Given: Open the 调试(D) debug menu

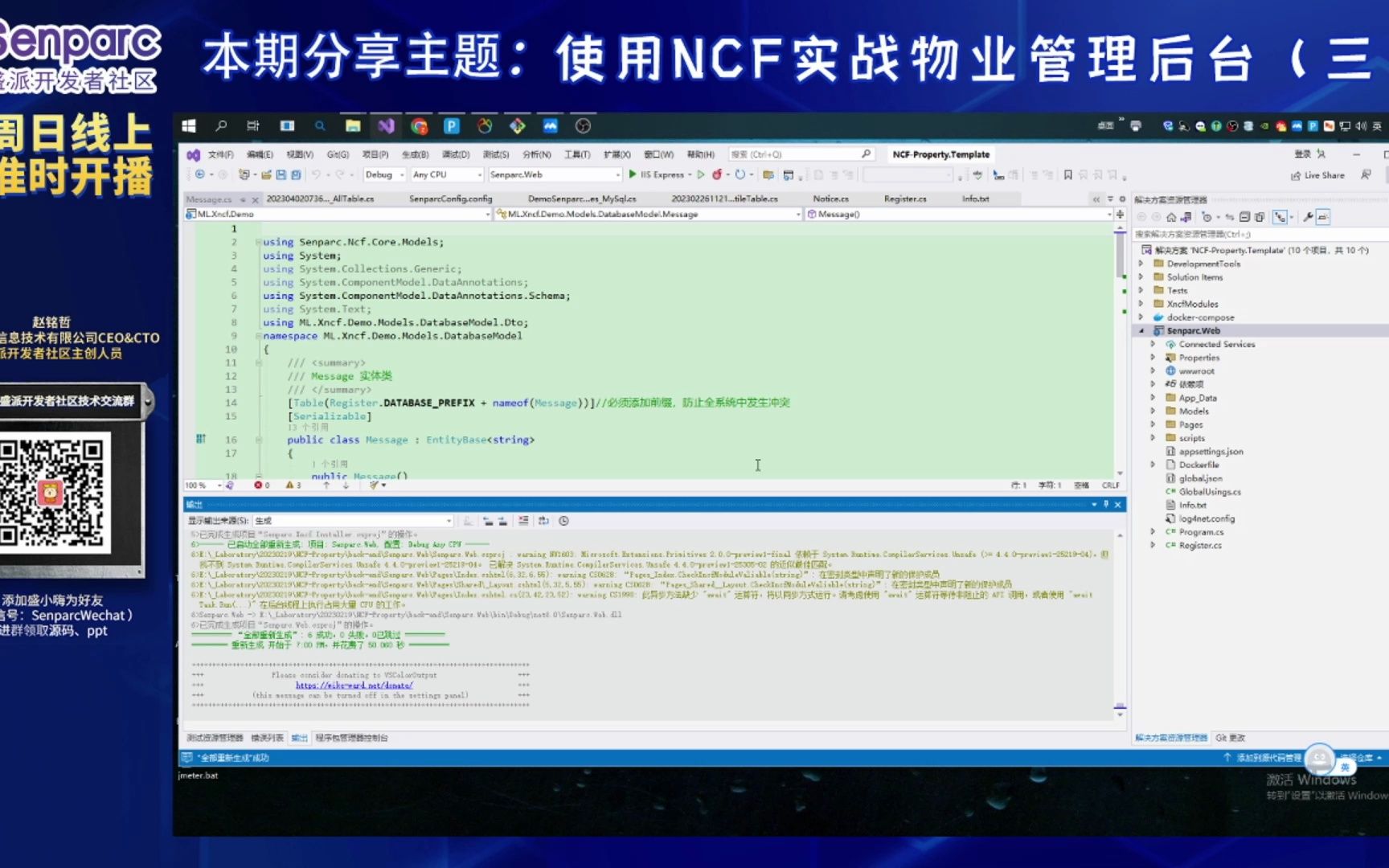Looking at the screenshot, I should 455,154.
